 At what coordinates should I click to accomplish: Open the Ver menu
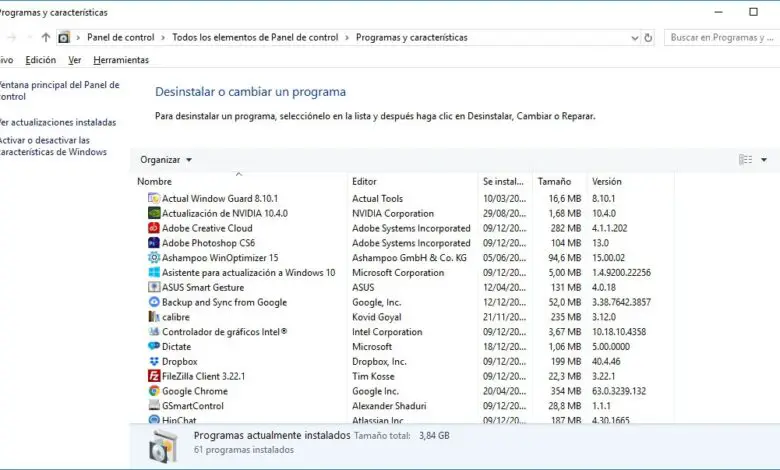tap(75, 60)
